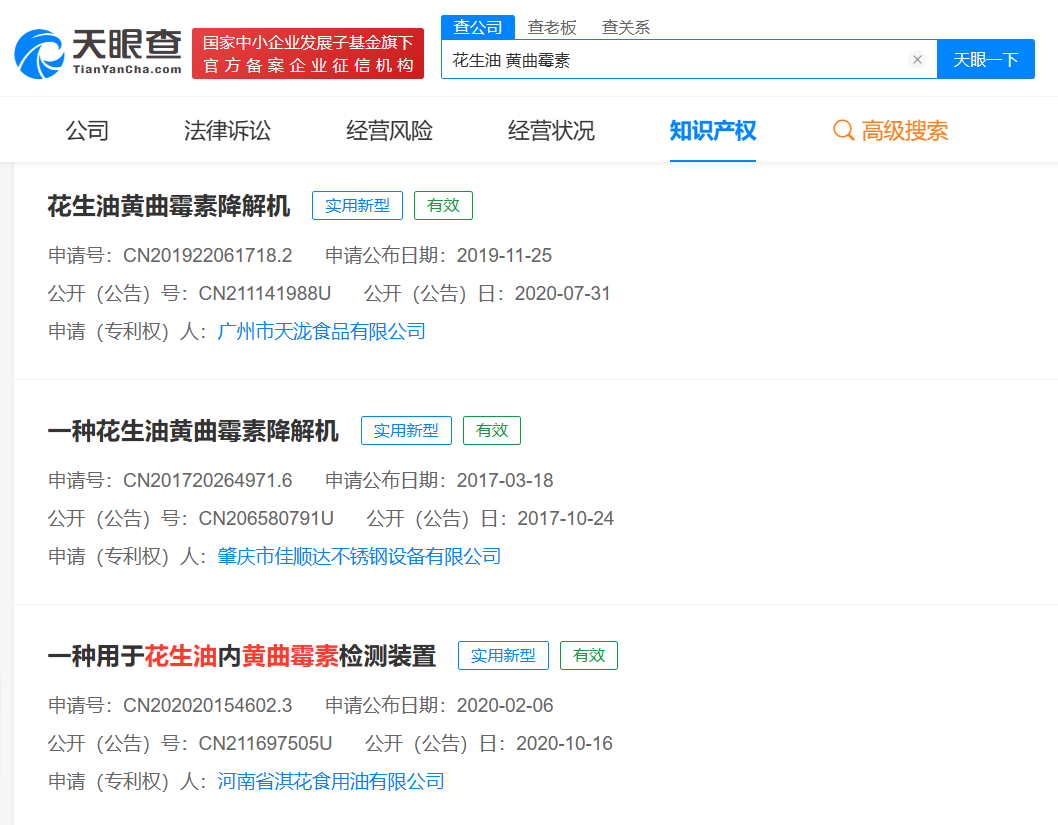
Task: View the 经营状况 tab
Action: pos(551,131)
